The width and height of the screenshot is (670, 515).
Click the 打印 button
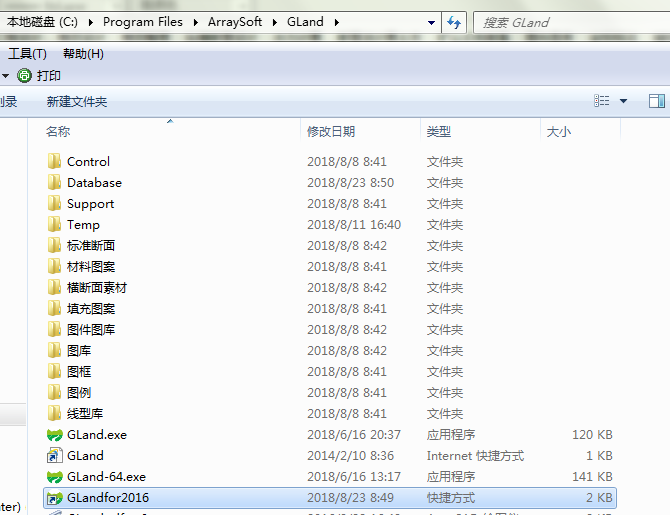pyautogui.click(x=48, y=76)
